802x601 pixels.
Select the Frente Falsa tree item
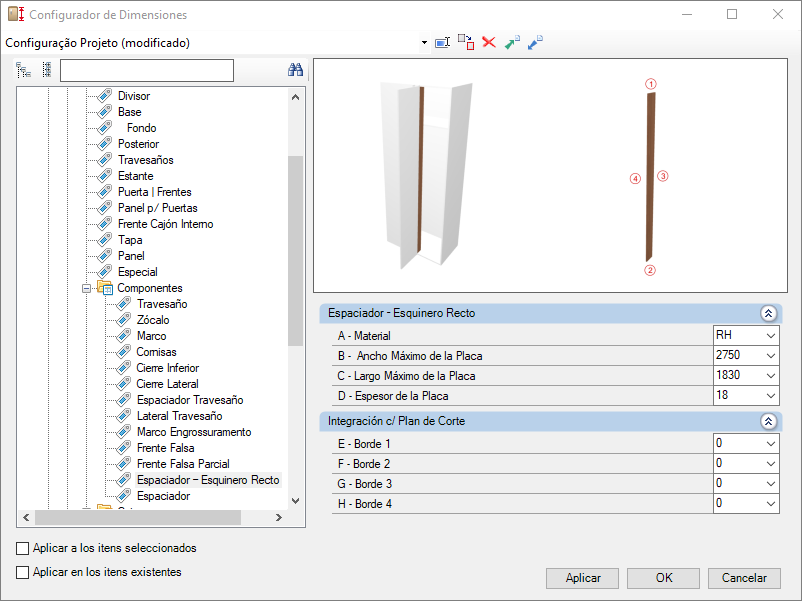click(165, 448)
